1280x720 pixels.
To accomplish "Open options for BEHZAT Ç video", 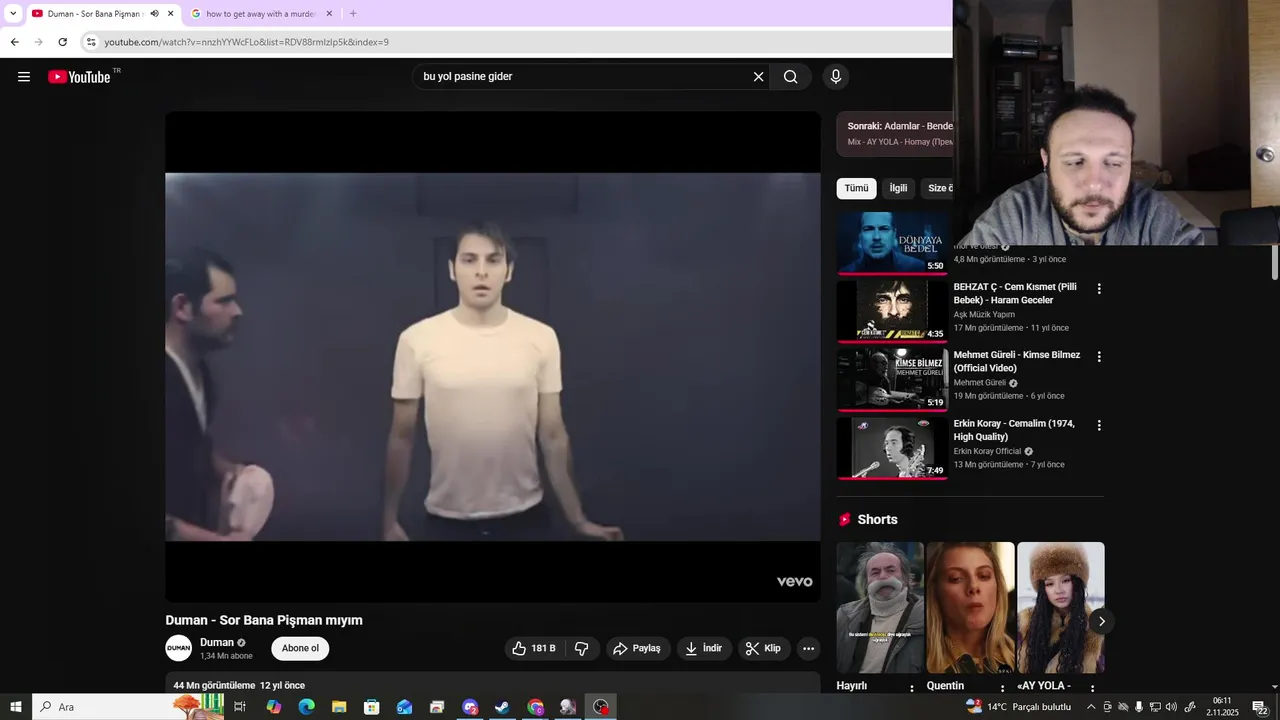I will (1099, 289).
